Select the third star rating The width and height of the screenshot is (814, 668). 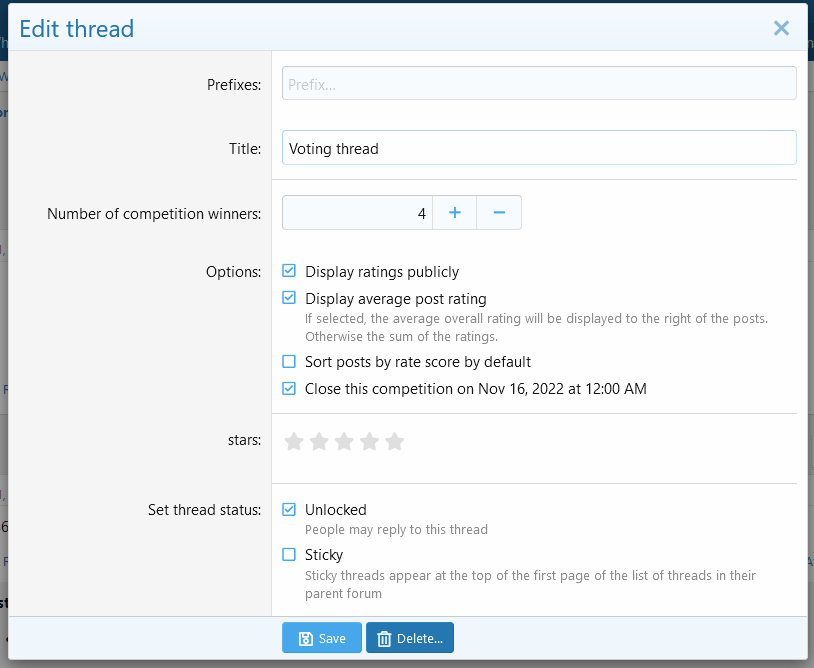[344, 441]
